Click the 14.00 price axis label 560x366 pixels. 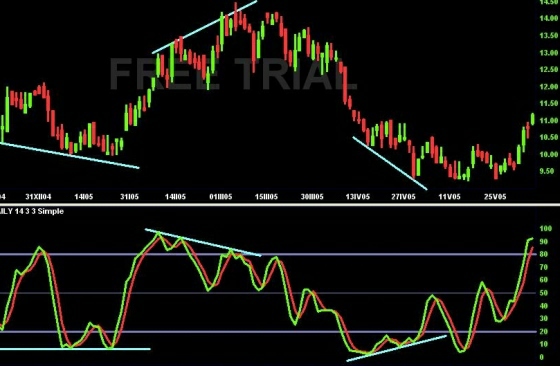pos(549,19)
